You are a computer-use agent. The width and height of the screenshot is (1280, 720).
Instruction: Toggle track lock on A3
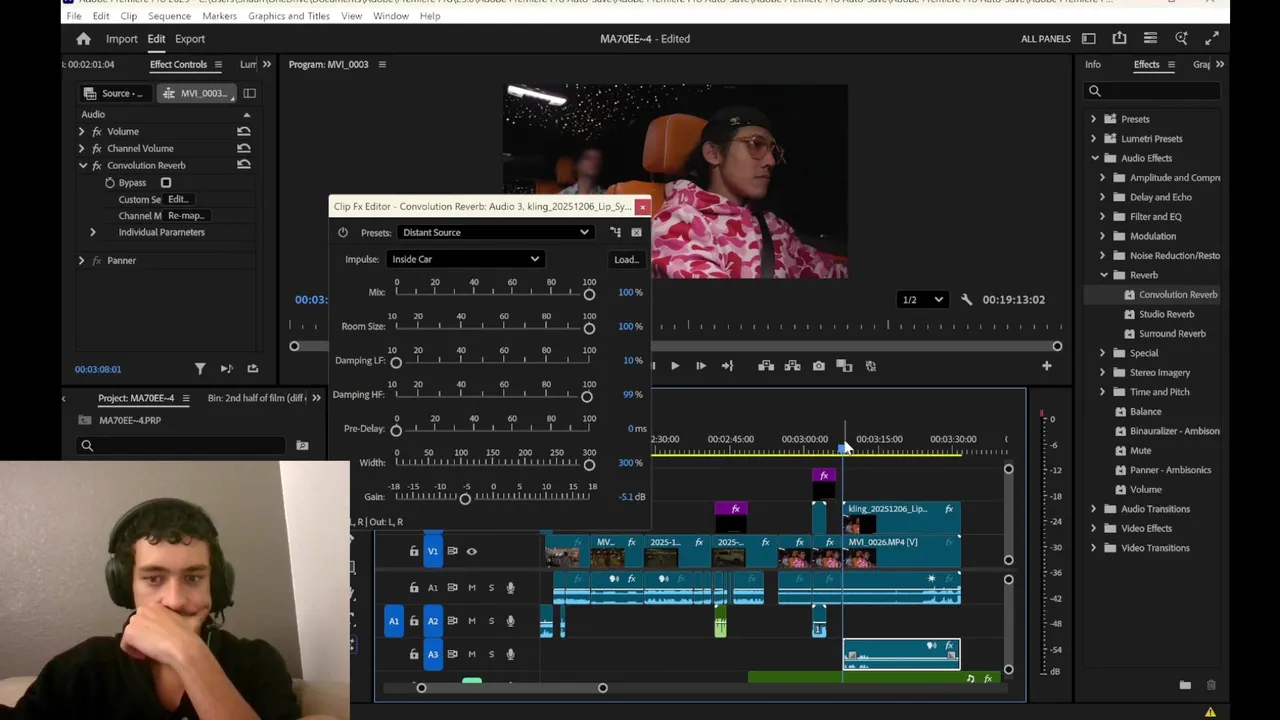click(414, 655)
